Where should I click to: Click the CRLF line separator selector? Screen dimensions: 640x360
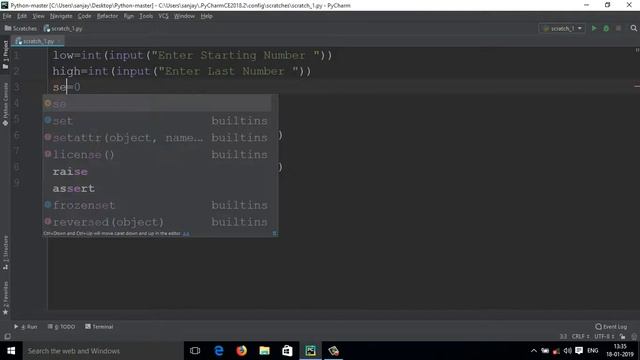580,337
